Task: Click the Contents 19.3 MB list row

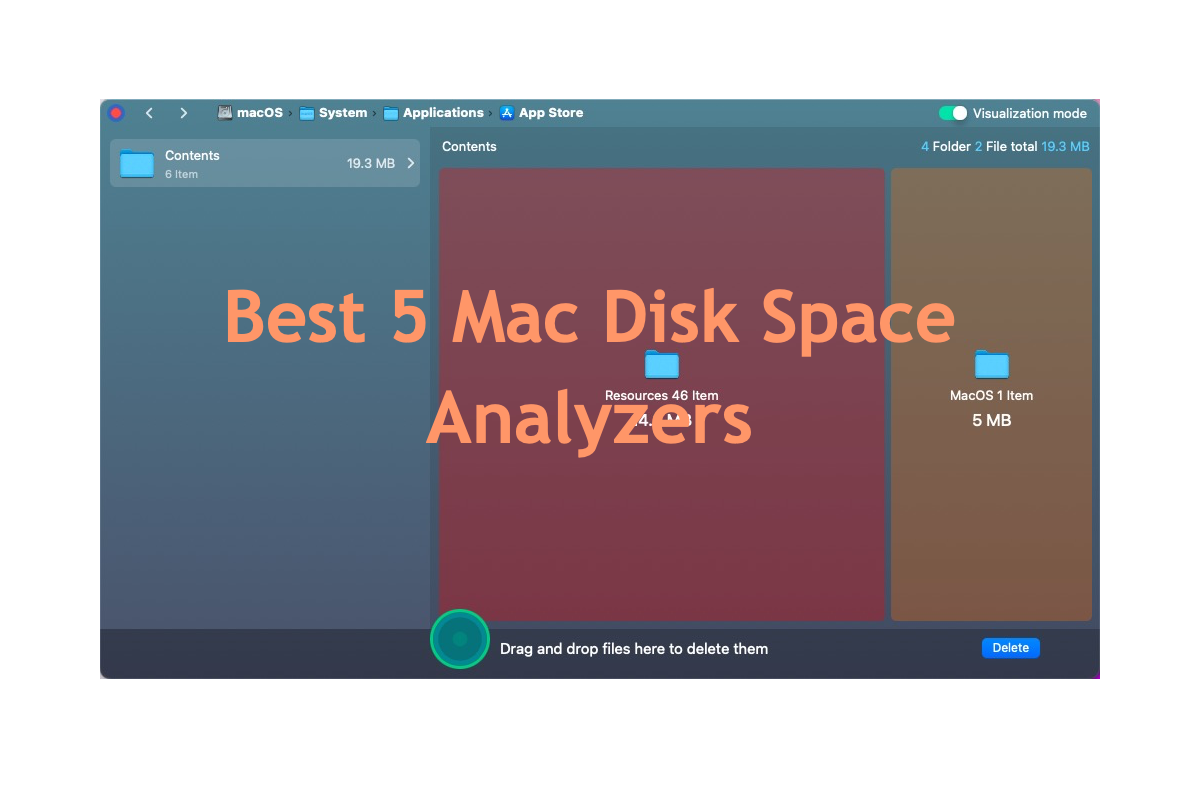Action: click(x=265, y=163)
